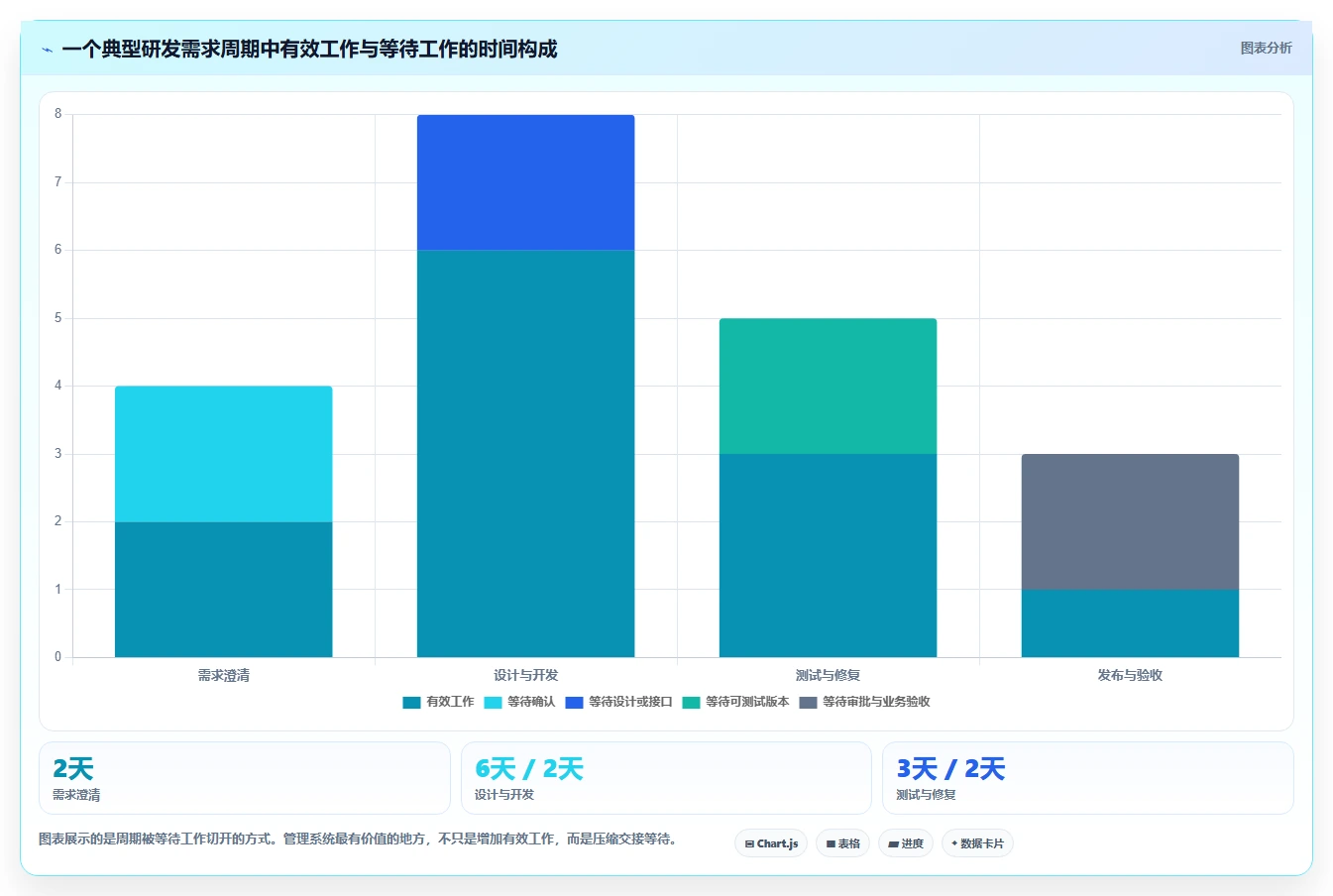Viewport: 1333px width, 896px height.
Task: Click the 图表分析 label in the header
Action: (1266, 48)
